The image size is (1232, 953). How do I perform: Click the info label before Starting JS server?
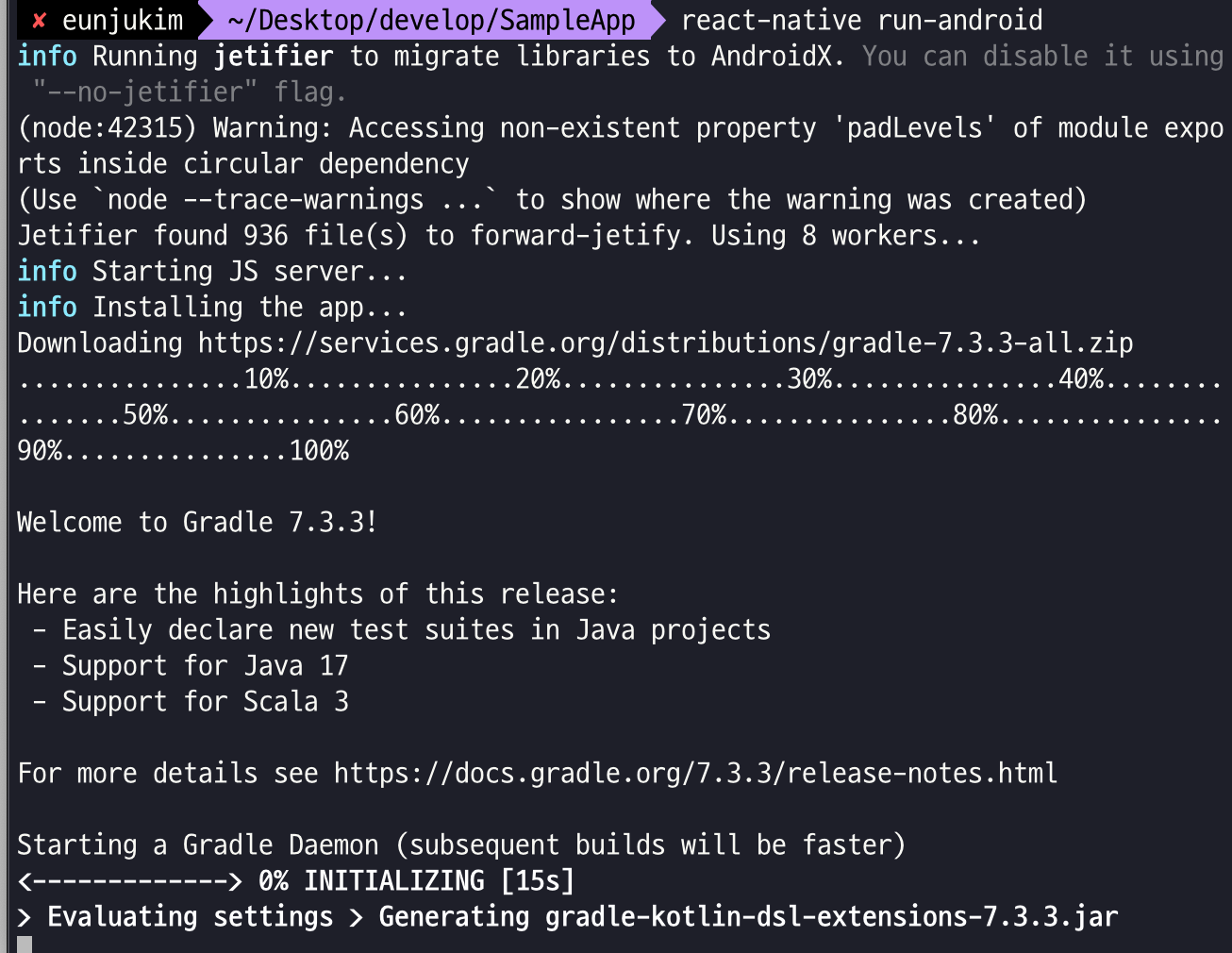pyautogui.click(x=47, y=272)
